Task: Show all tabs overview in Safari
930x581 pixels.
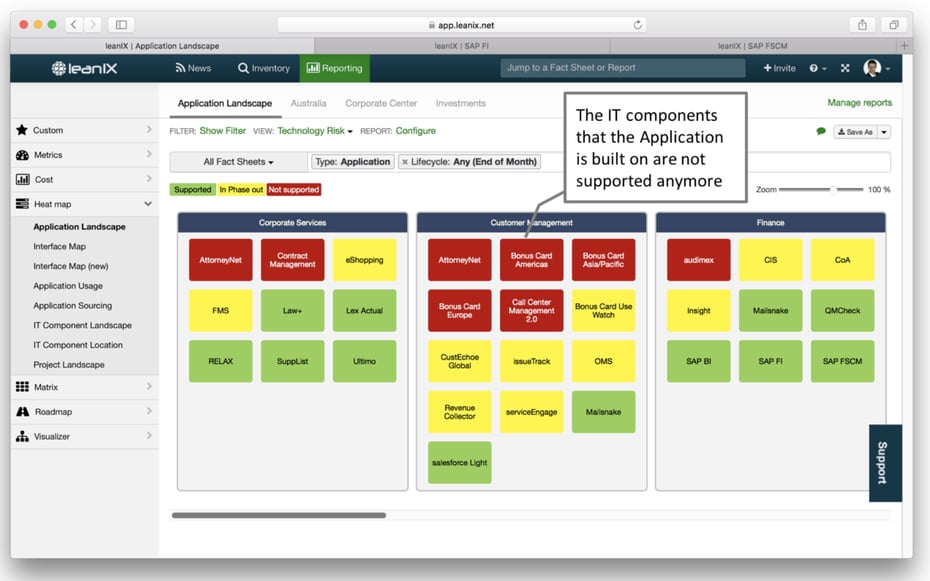Action: coord(893,24)
